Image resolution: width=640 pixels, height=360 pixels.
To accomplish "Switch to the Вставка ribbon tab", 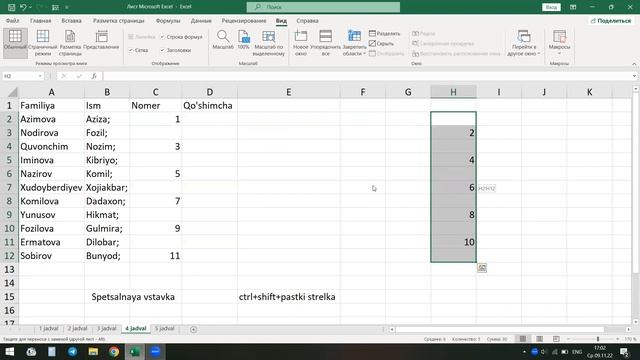I will click(x=71, y=21).
